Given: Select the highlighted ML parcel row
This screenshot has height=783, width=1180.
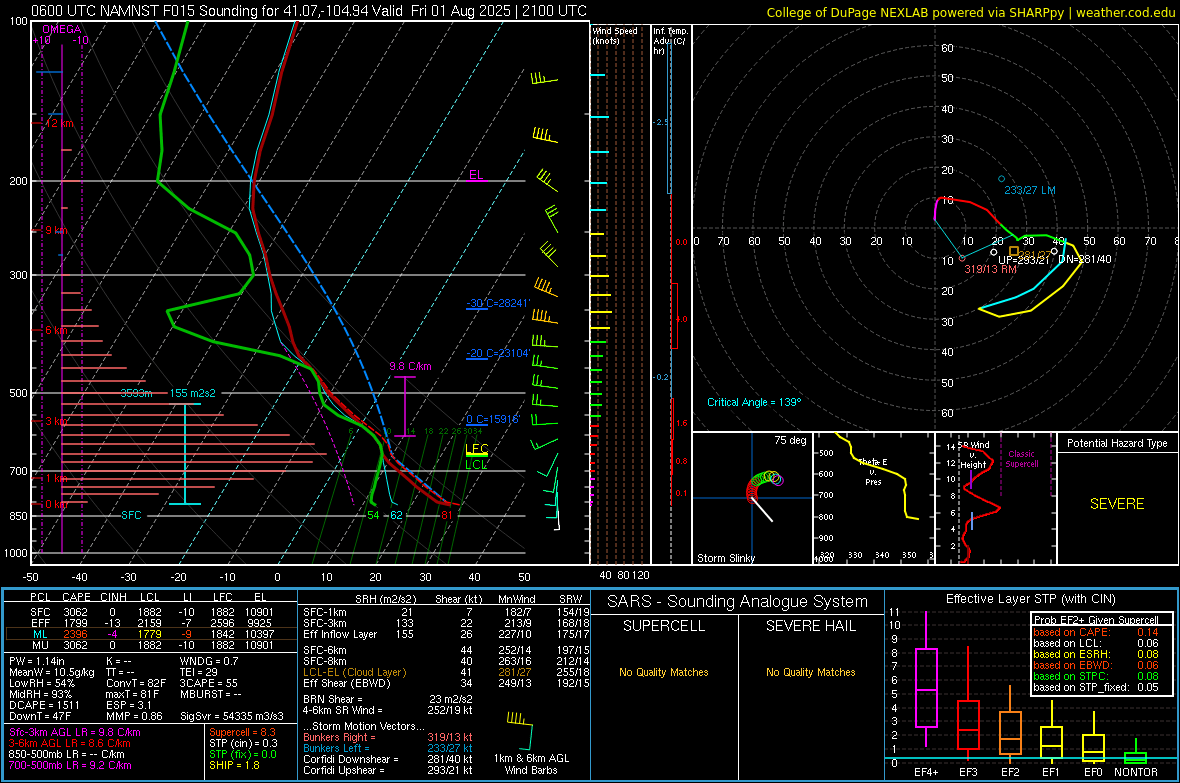Looking at the screenshot, I should click(x=151, y=634).
